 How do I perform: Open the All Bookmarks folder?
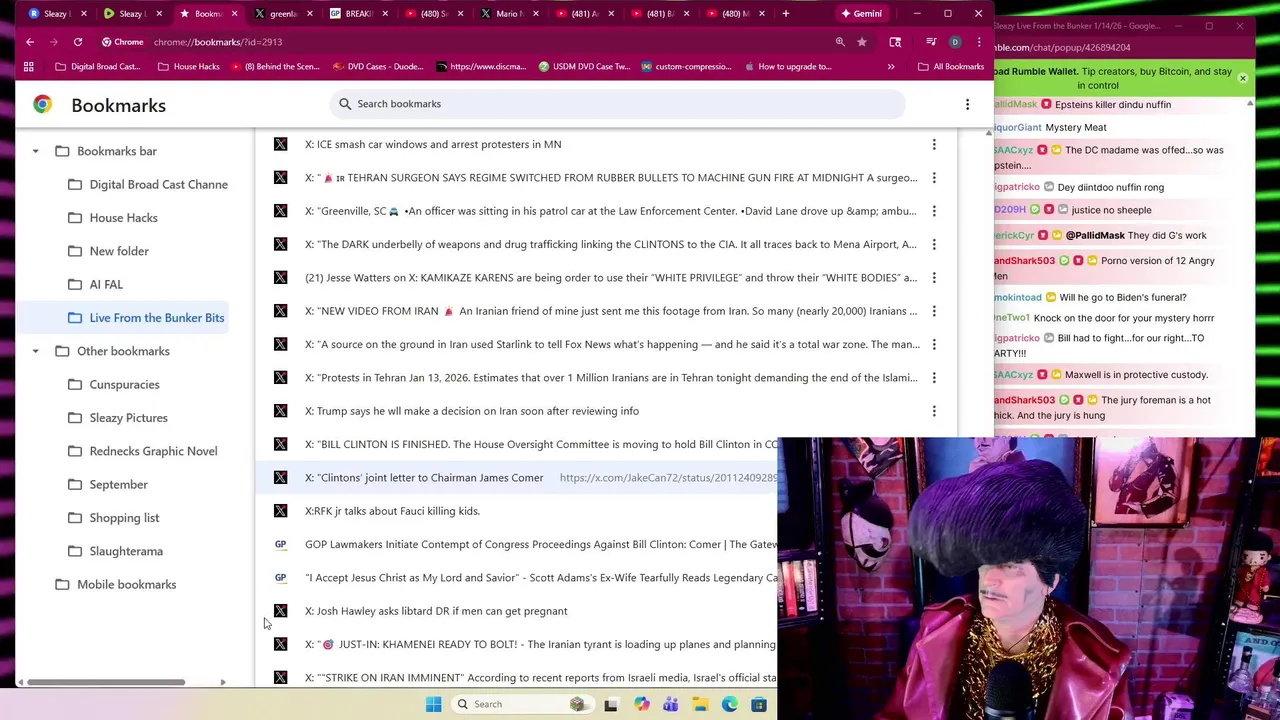(x=950, y=67)
